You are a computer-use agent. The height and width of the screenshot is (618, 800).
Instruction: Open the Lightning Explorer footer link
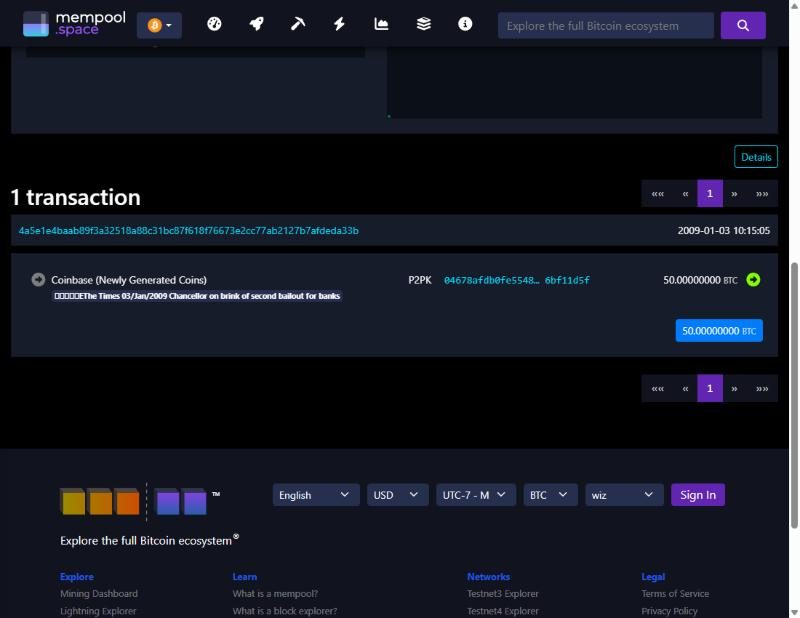coord(98,611)
